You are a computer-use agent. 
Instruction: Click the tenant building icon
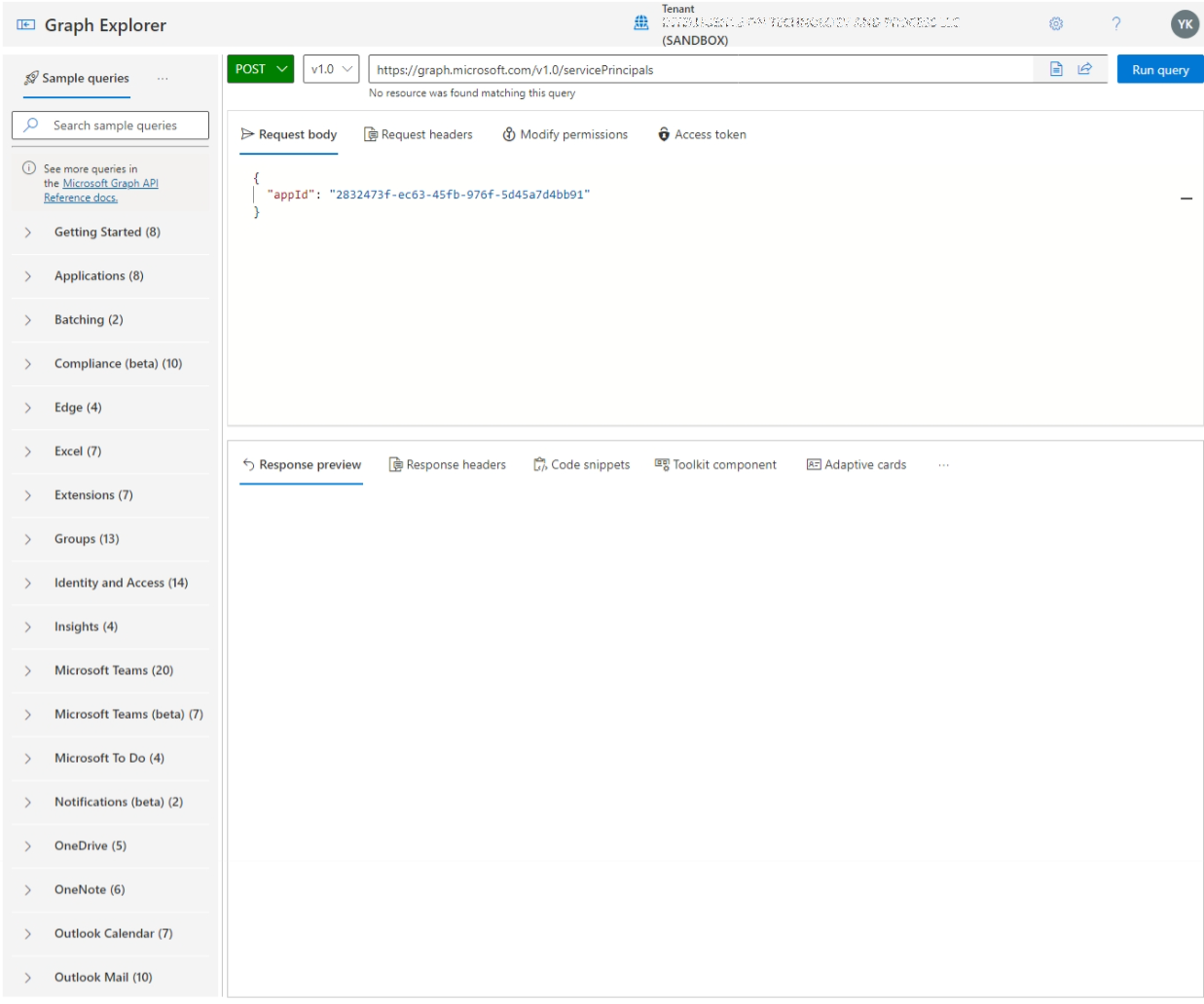pos(641,22)
